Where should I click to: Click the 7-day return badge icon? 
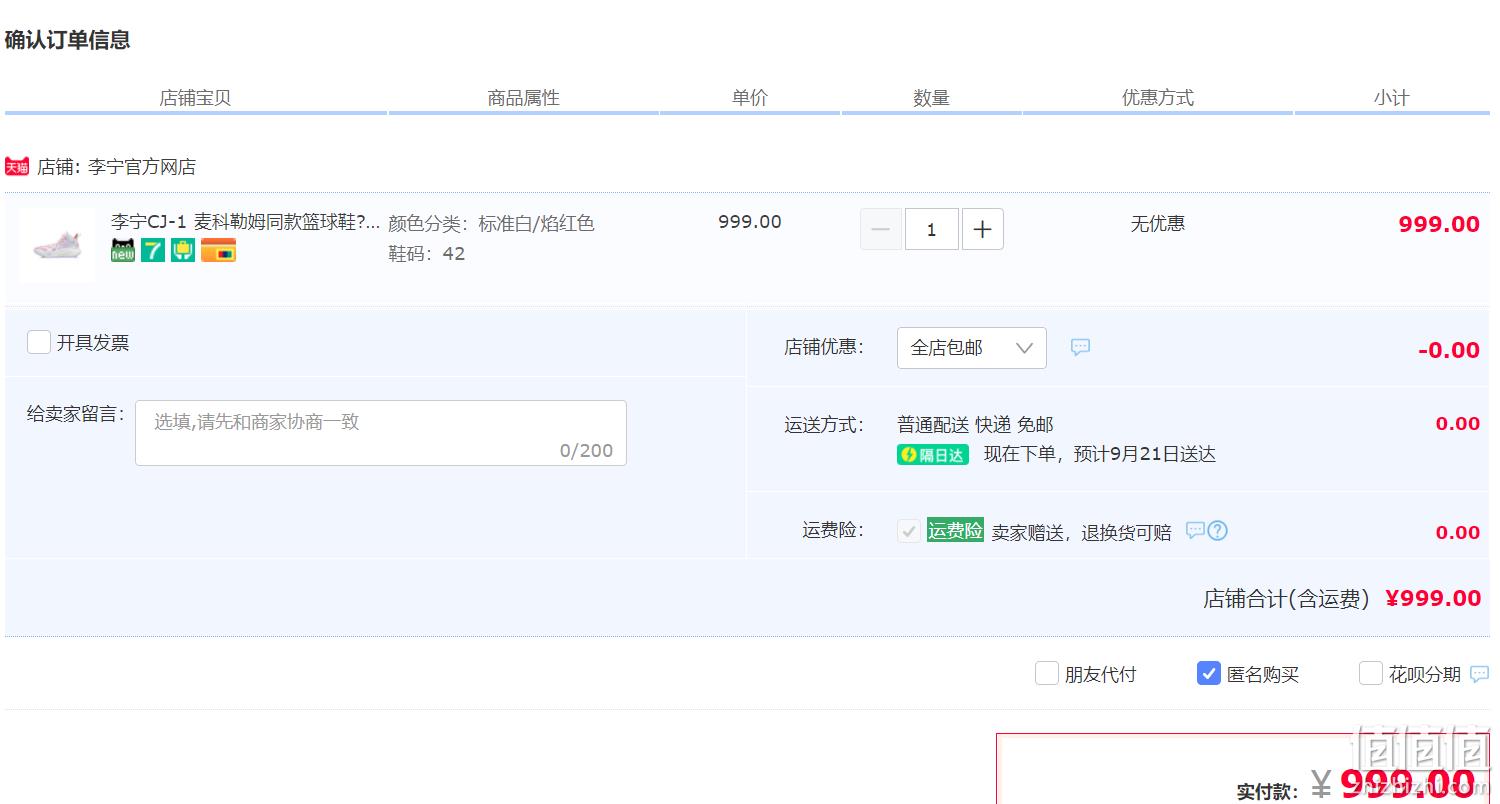[x=152, y=250]
